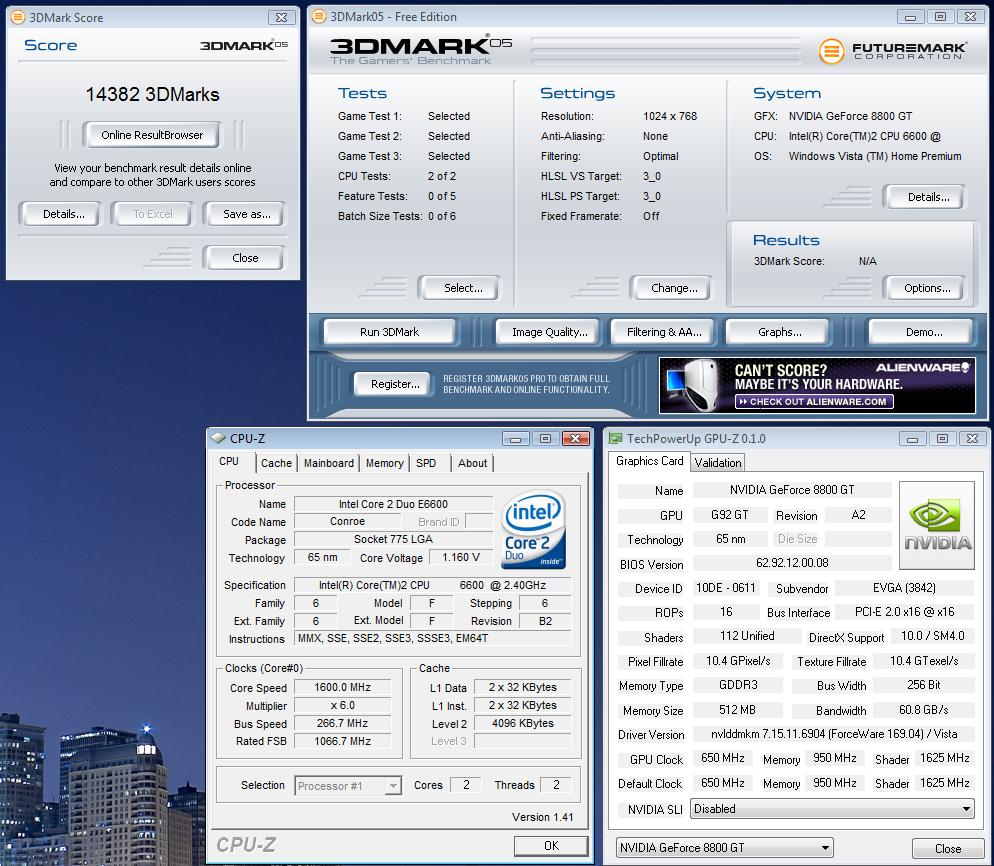Expand the NVIDIA SLI dropdown
Image resolution: width=994 pixels, height=866 pixels.
(966, 809)
